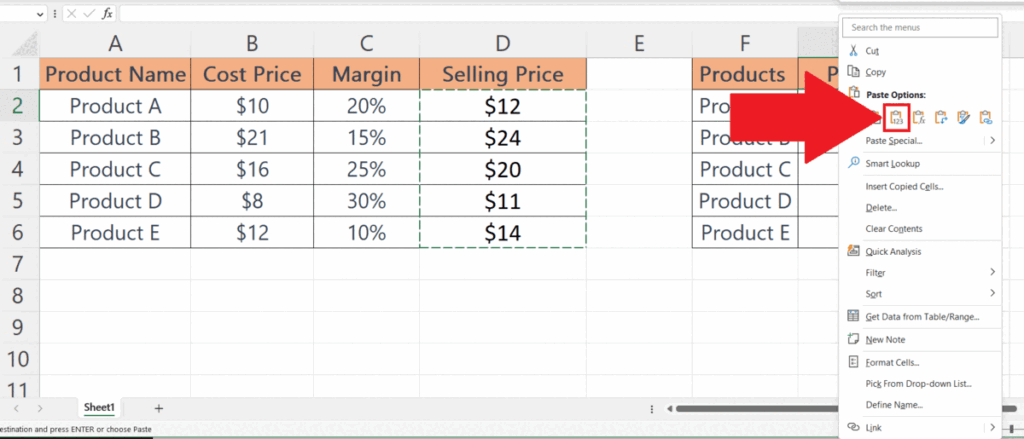Select column E header
The height and width of the screenshot is (439, 1024).
[639, 44]
